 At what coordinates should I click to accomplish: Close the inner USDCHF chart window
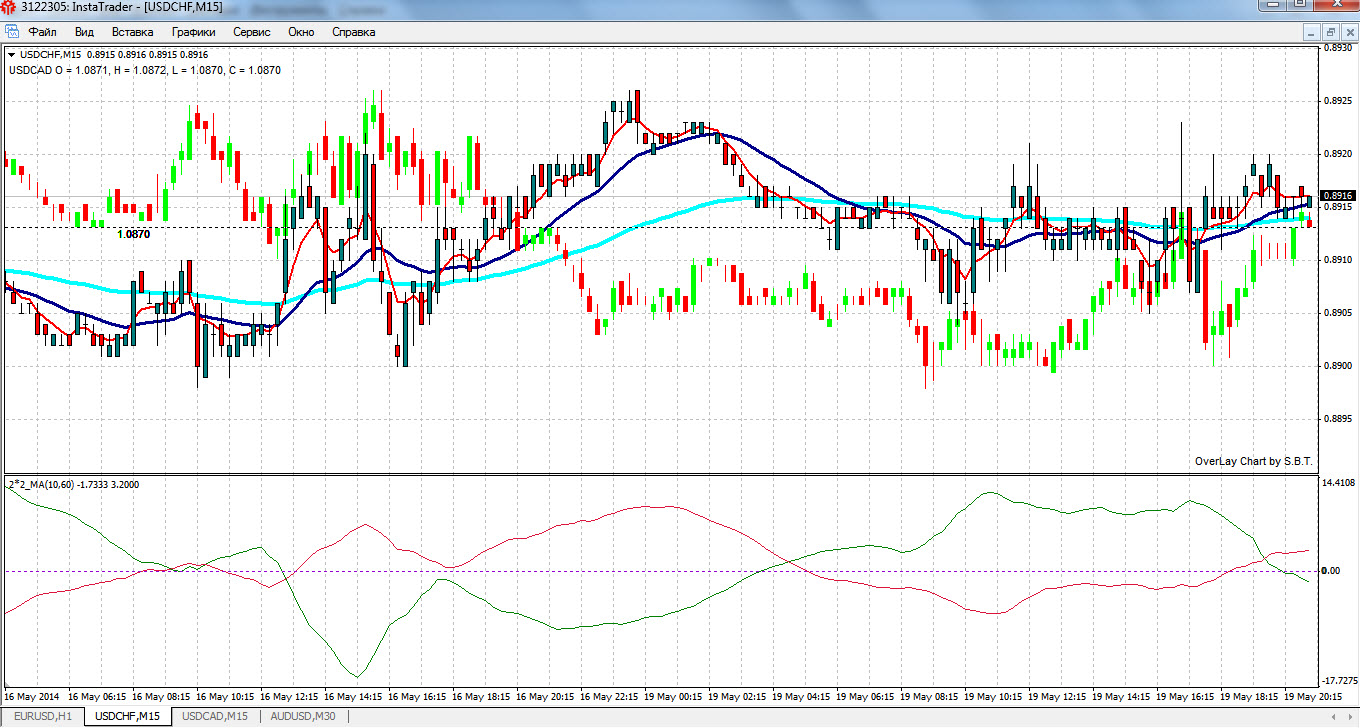1349,32
